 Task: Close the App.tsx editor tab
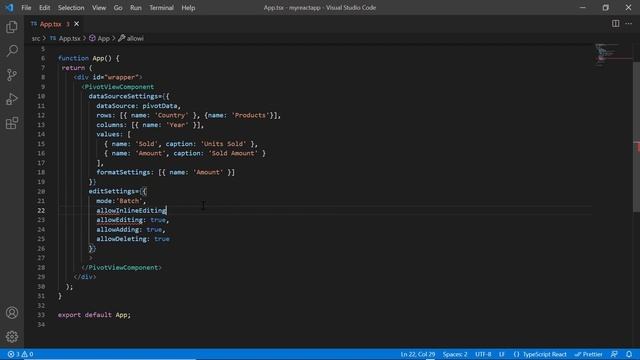click(x=76, y=24)
